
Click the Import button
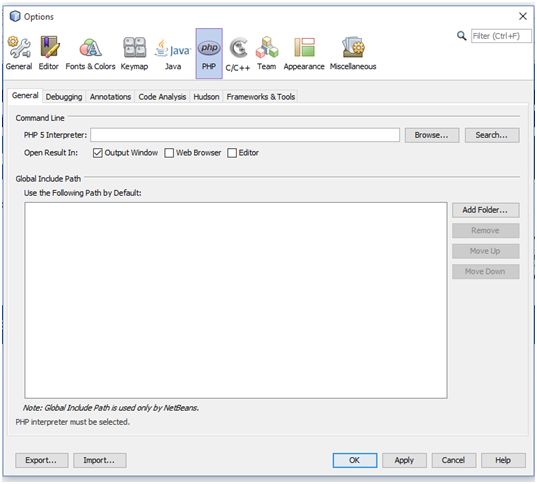pyautogui.click(x=100, y=460)
